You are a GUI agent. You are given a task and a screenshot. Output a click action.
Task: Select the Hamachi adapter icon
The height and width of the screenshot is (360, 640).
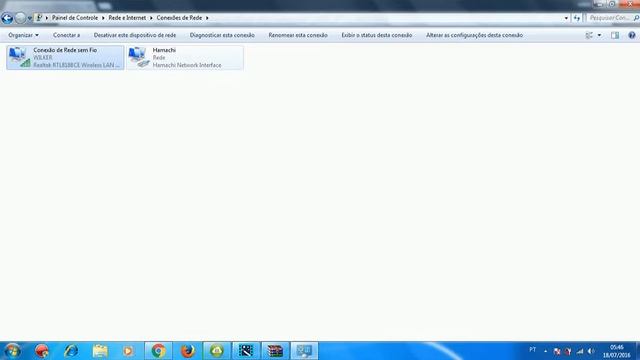[x=139, y=57]
